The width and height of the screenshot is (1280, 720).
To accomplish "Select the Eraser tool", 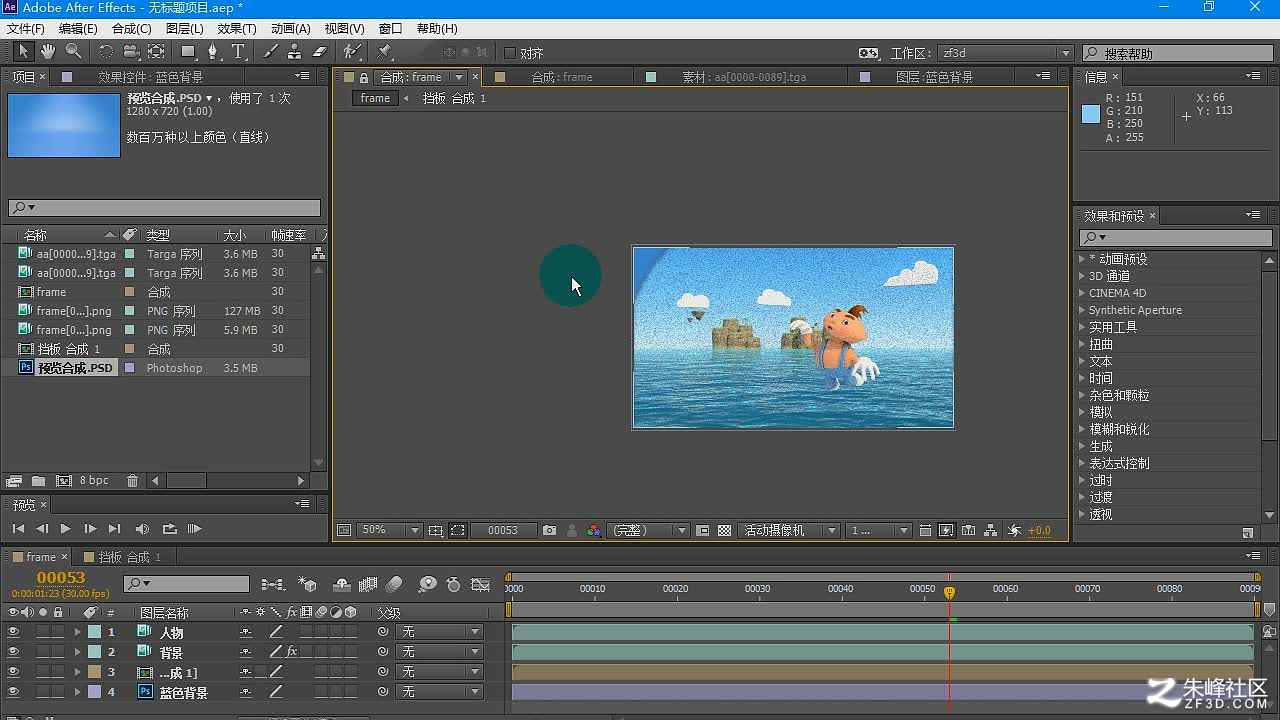I will point(320,52).
